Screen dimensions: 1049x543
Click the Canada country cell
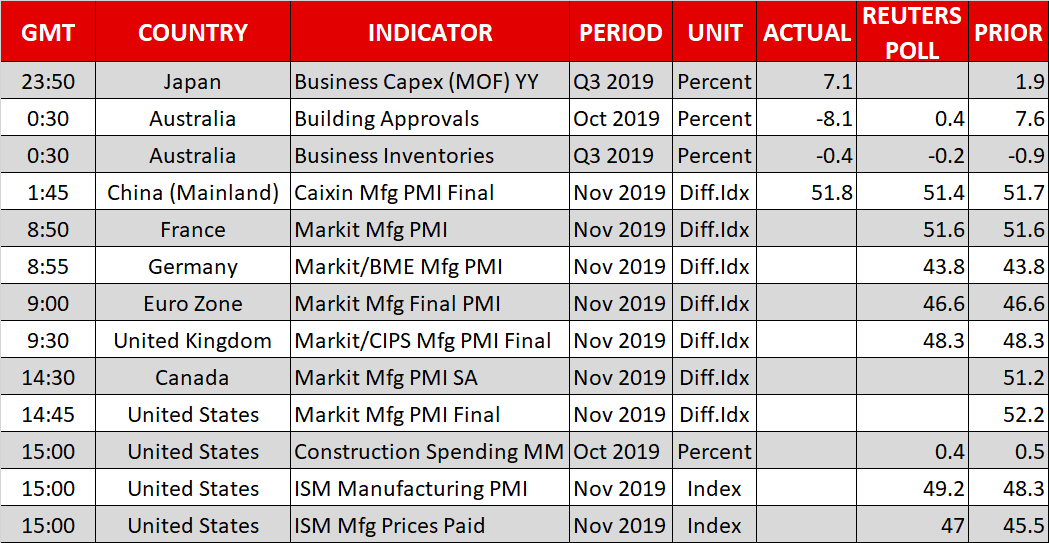(192, 378)
